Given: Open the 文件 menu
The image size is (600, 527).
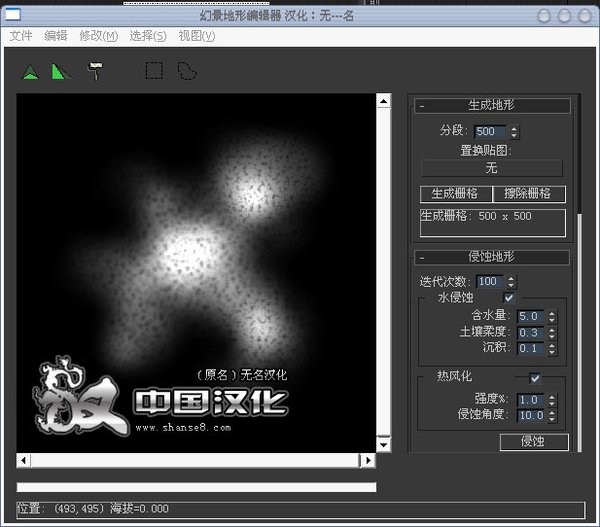Looking at the screenshot, I should (21, 36).
